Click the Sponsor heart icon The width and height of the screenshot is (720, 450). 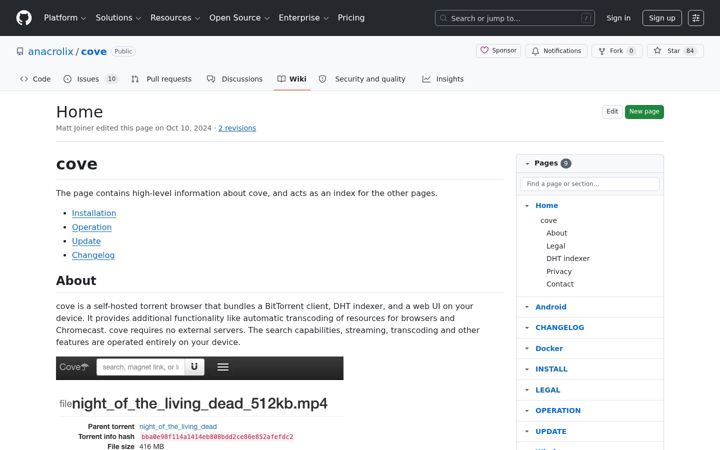click(484, 50)
